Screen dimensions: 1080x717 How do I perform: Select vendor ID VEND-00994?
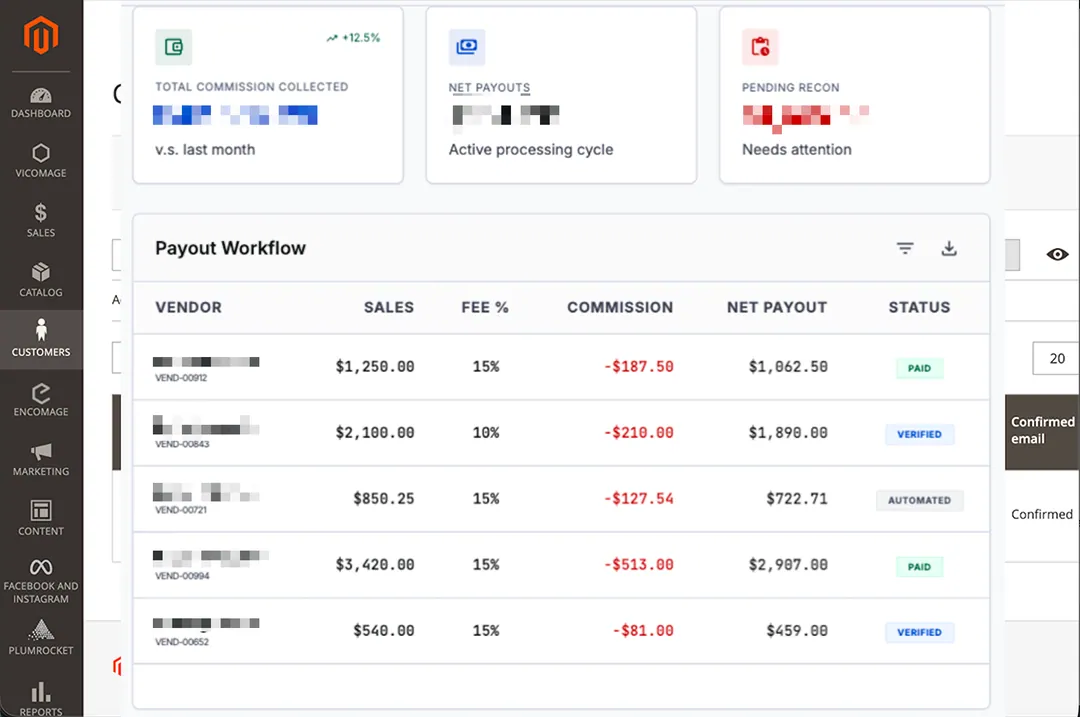[183, 576]
